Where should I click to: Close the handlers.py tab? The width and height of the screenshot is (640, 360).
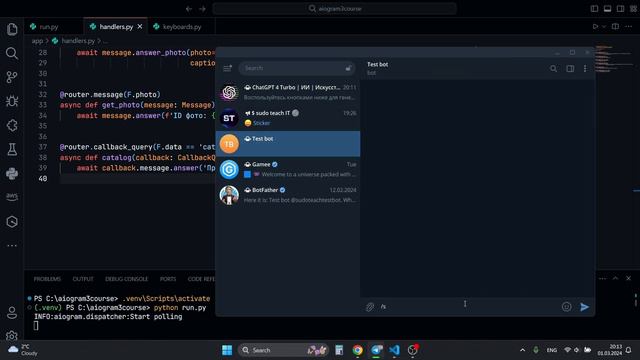(x=140, y=27)
